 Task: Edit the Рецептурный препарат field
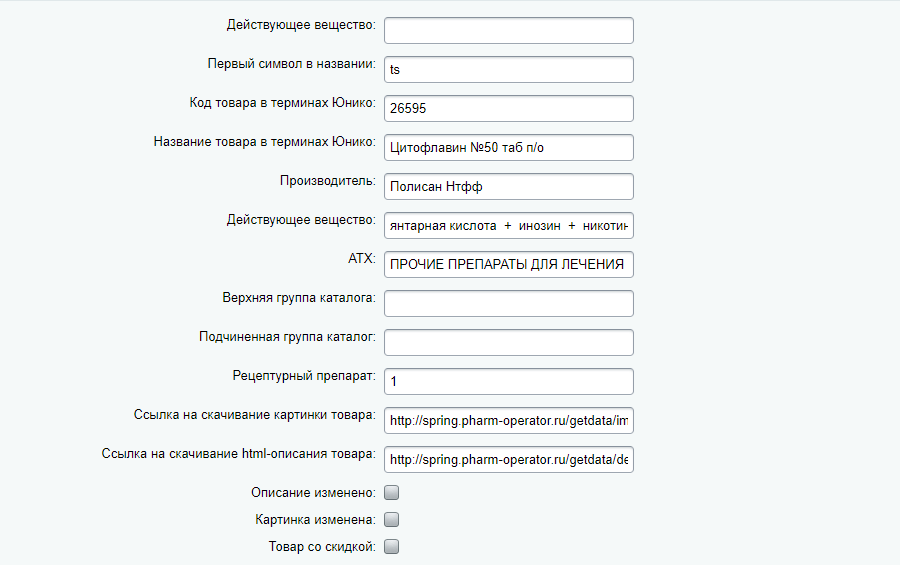click(x=509, y=382)
